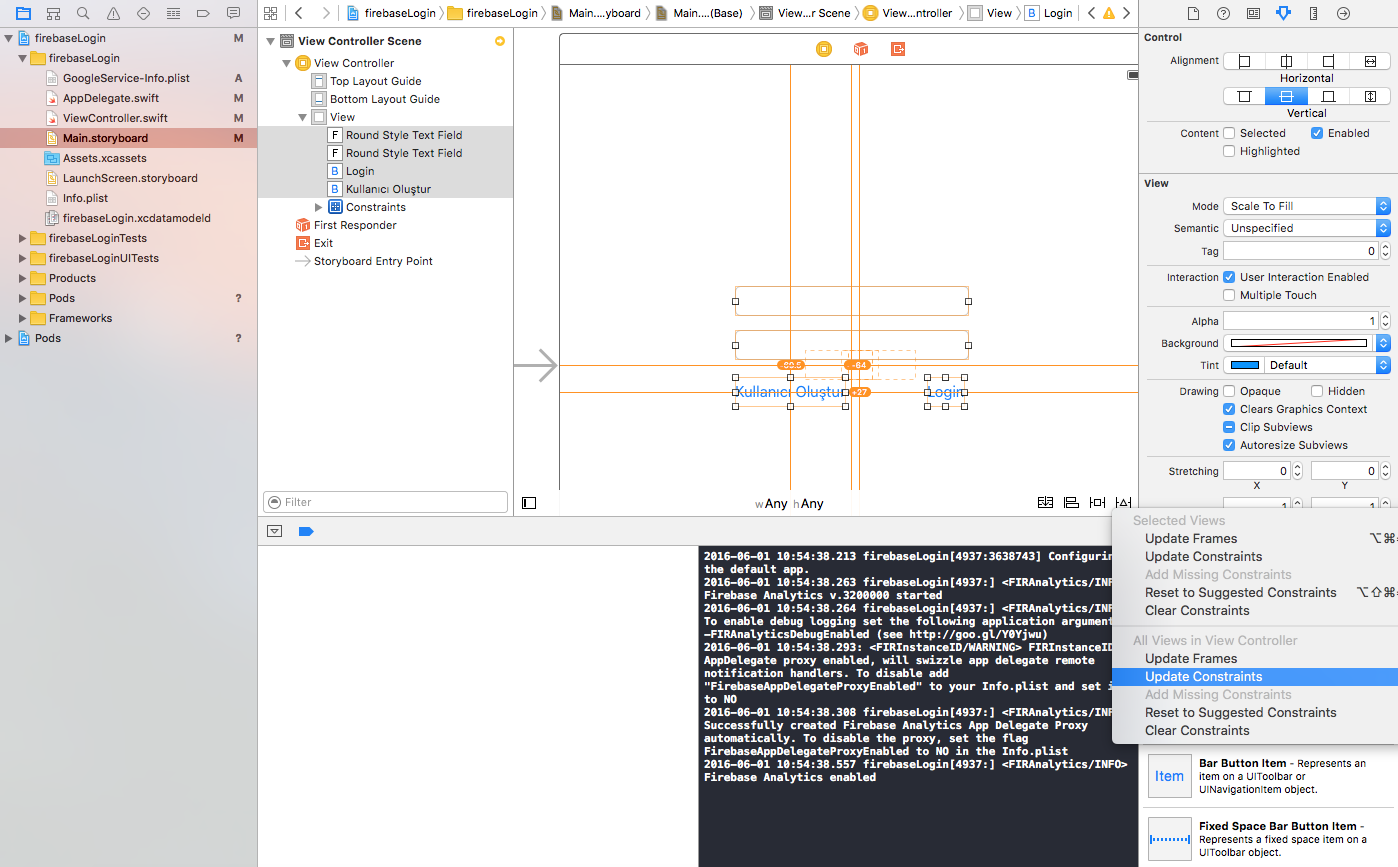This screenshot has width=1398, height=867.
Task: Click the First Responder cube icon on canvas
Action: 860,49
